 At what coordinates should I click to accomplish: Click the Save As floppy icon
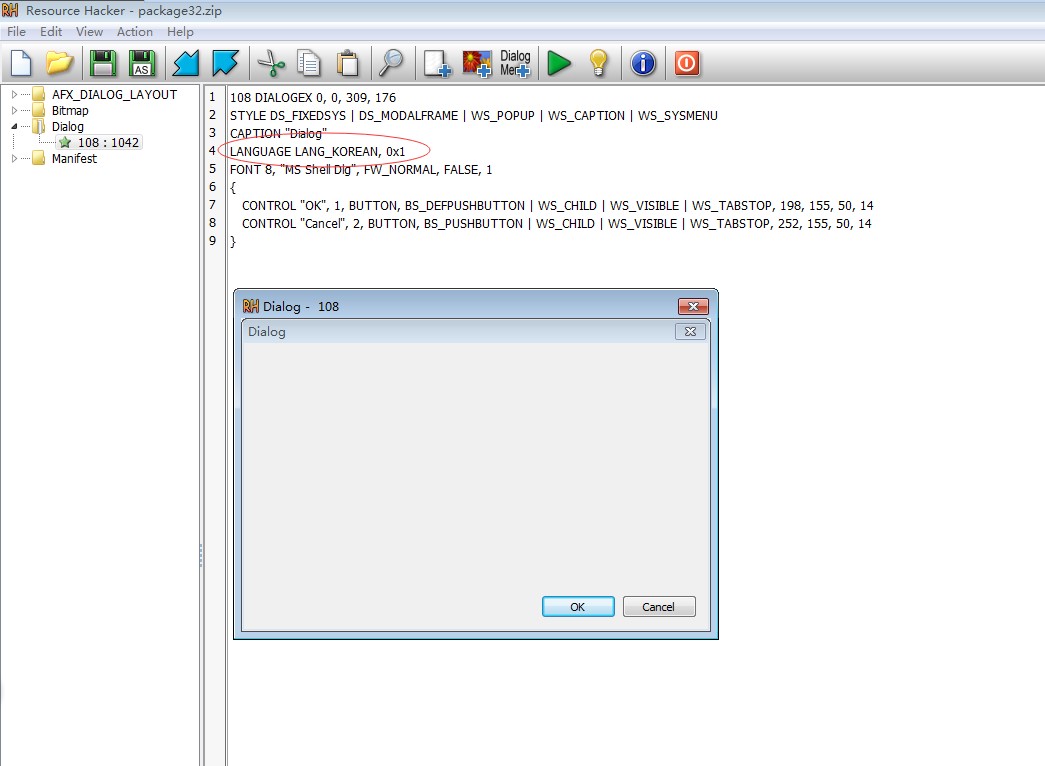pos(141,63)
